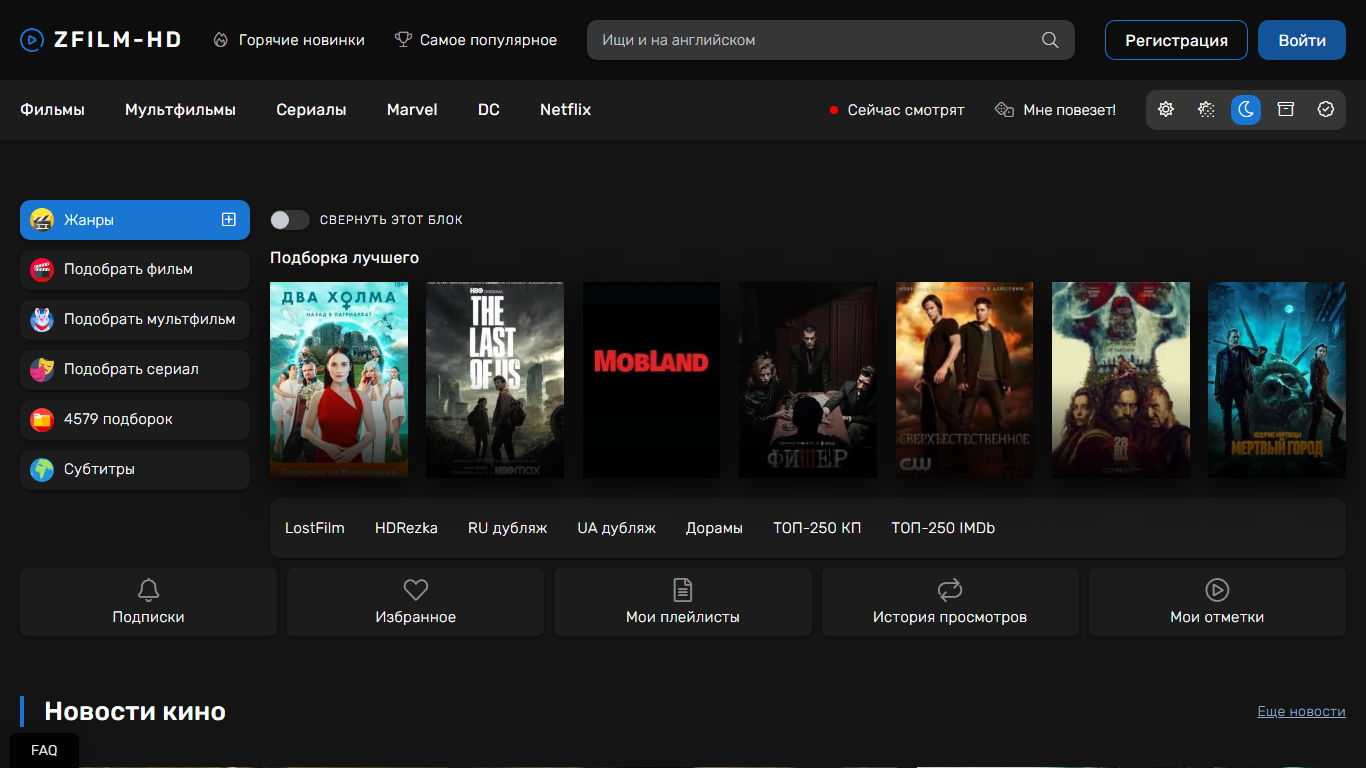Screen dimensions: 1366x768
Task: Open Подобрать фильм in the sidebar
Action: click(x=135, y=270)
